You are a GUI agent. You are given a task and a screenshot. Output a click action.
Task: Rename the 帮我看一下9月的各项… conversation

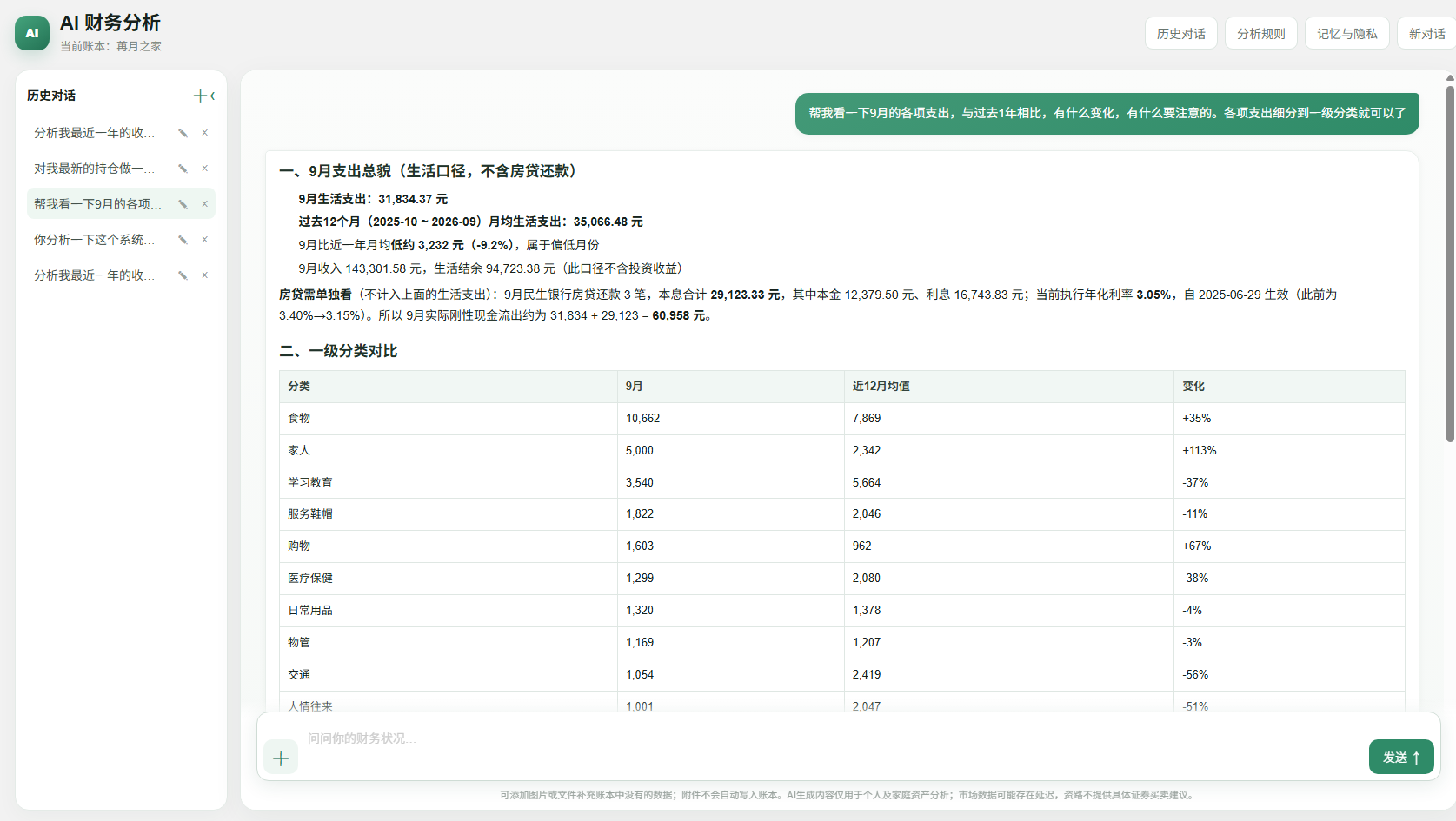coord(183,204)
